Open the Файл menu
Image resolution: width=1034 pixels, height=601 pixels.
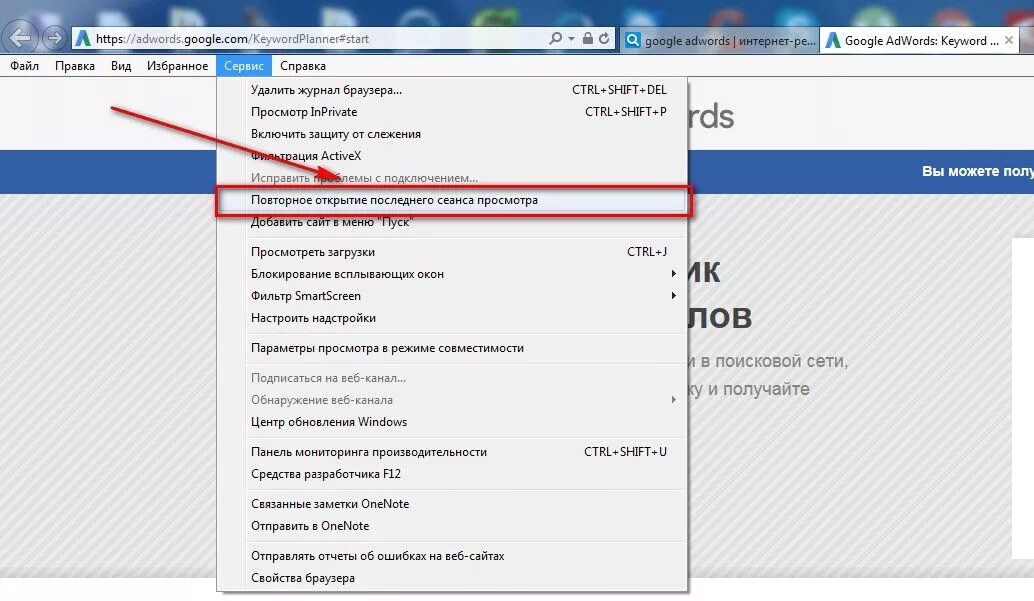(x=24, y=66)
